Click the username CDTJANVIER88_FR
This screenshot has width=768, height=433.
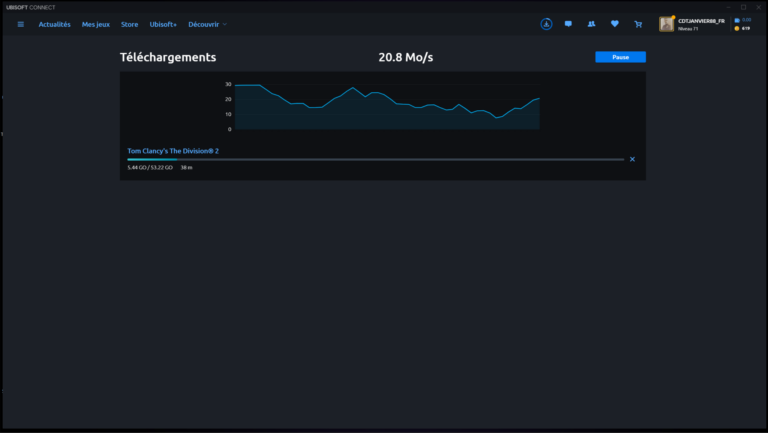coord(701,20)
